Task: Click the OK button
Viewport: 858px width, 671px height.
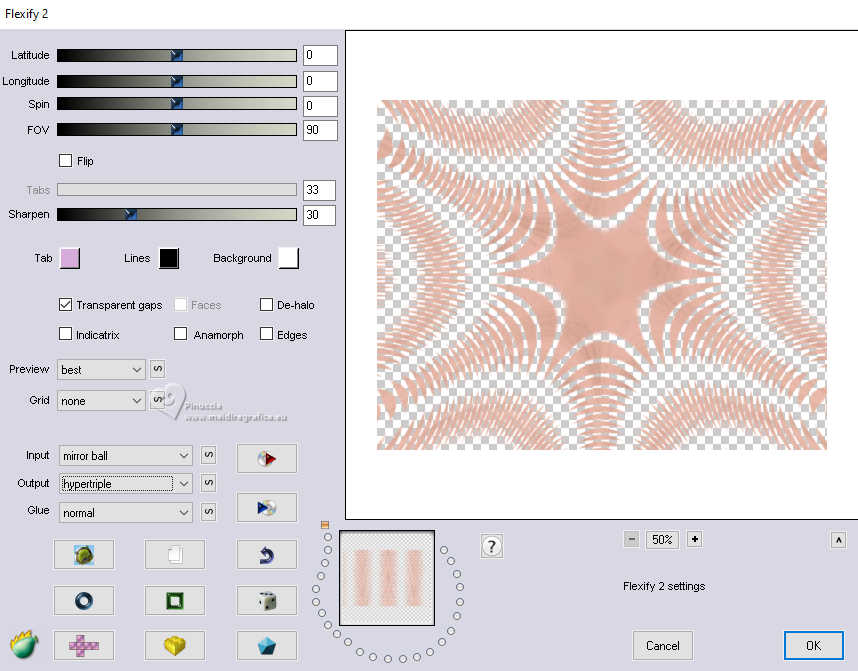Action: click(x=814, y=646)
